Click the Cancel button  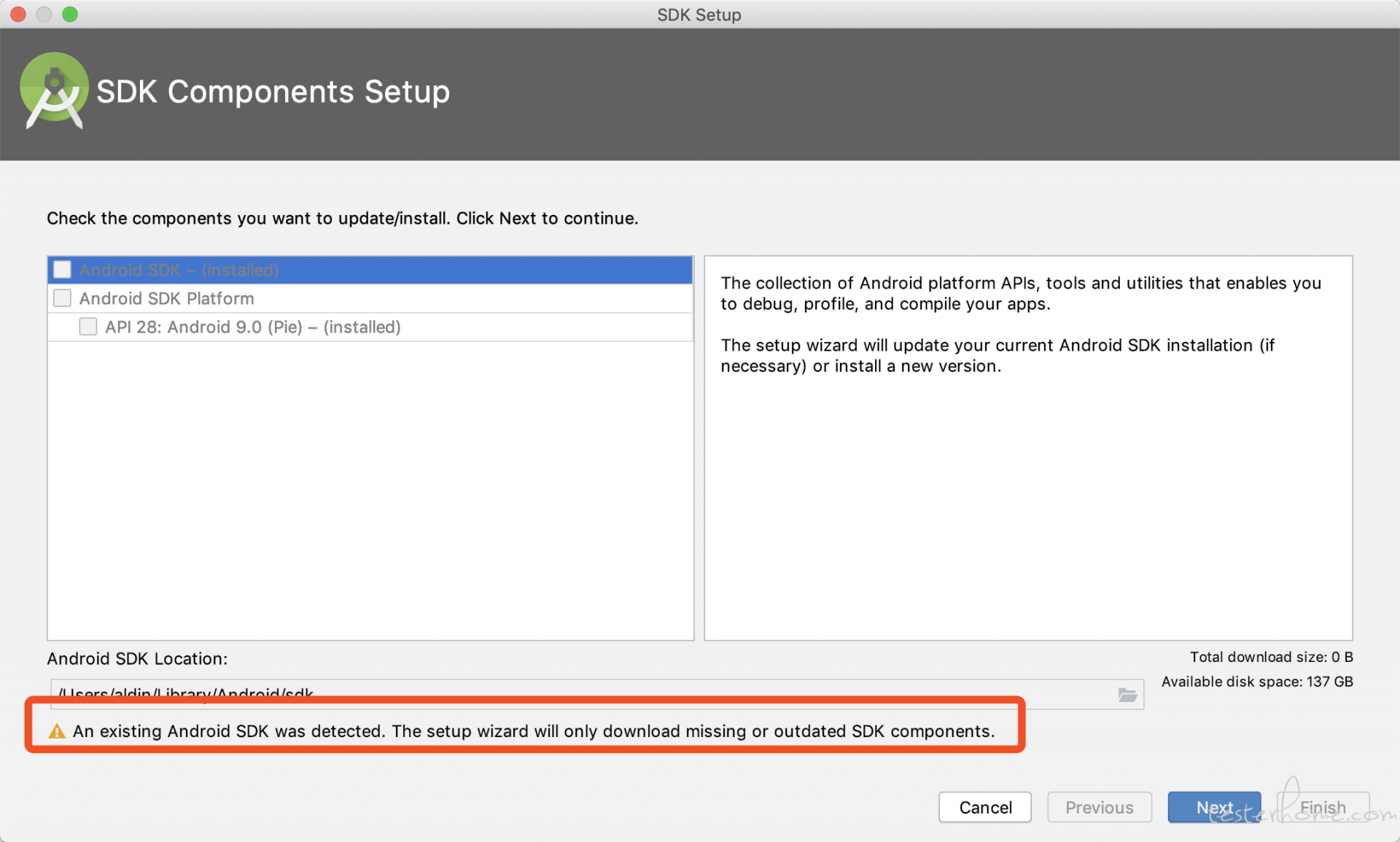(985, 807)
